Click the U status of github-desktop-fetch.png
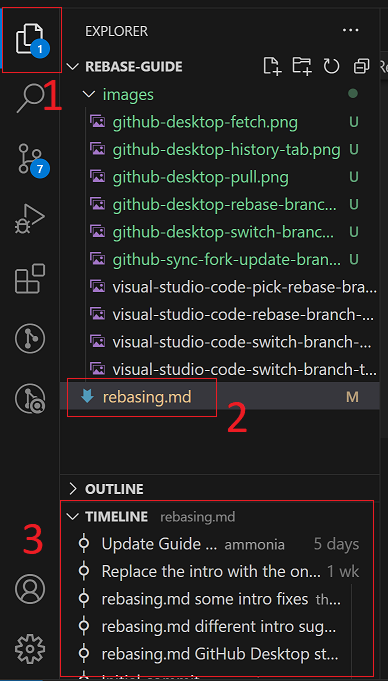The height and width of the screenshot is (681, 388). [354, 122]
